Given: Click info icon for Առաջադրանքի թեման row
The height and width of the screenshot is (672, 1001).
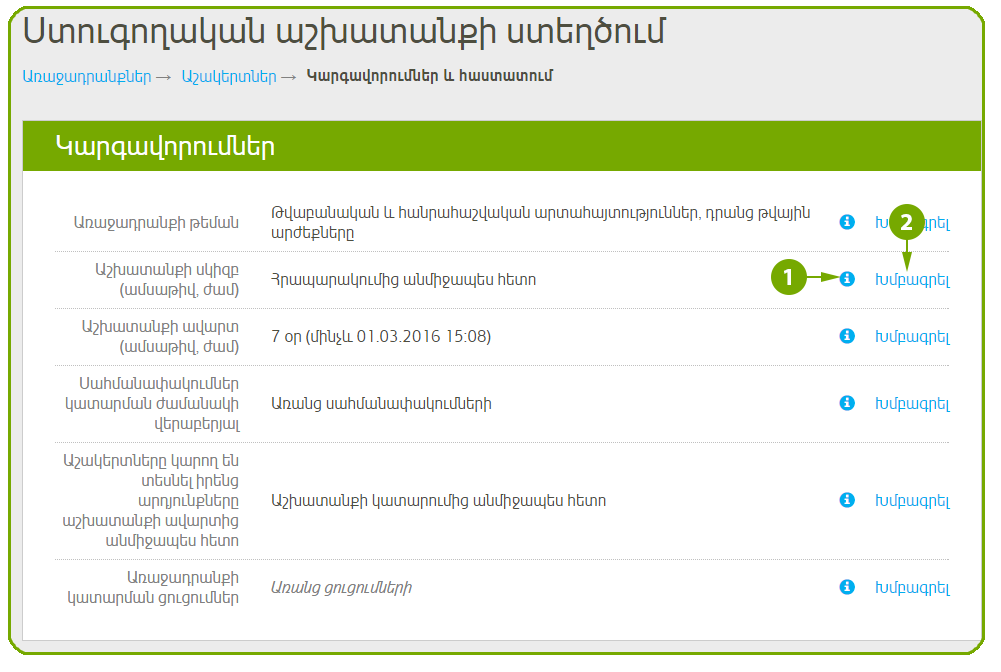Looking at the screenshot, I should click(847, 222).
